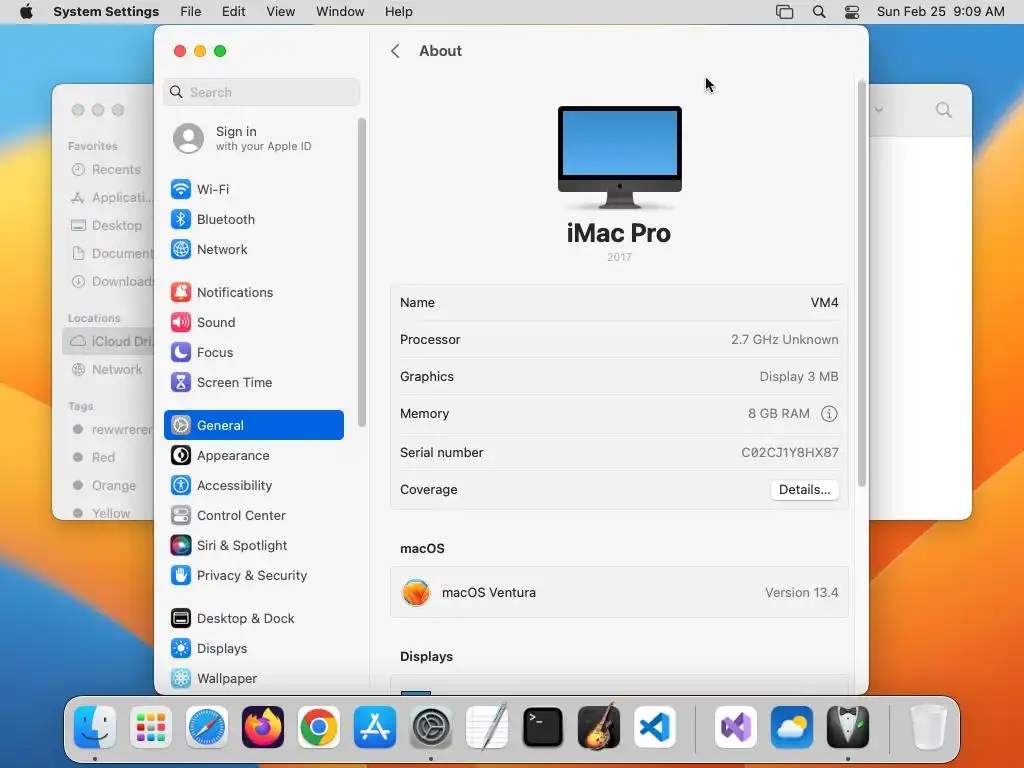Click search icon in Finder window
Viewport: 1024px width, 768px height.
pos(944,110)
